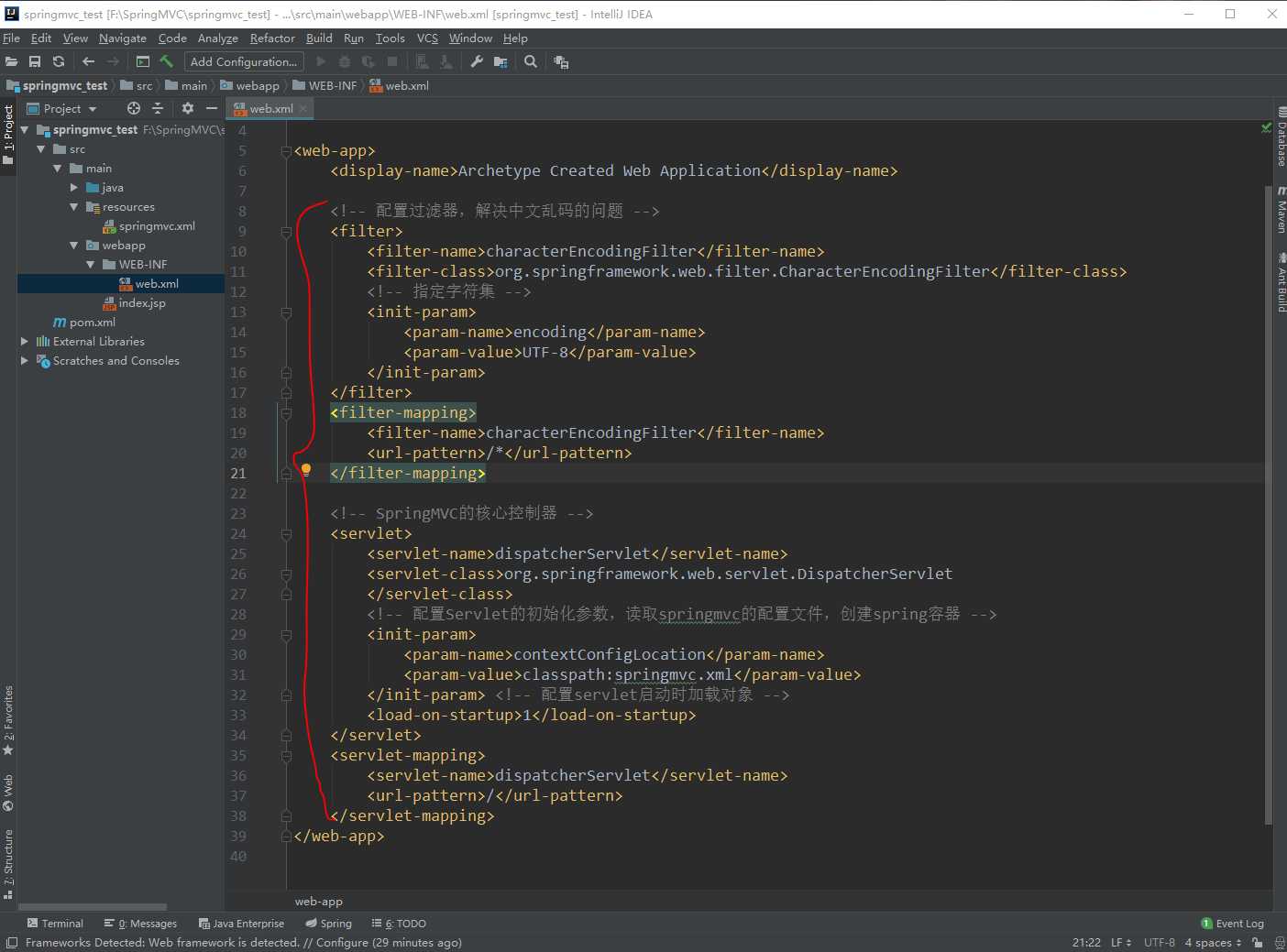Image resolution: width=1287 pixels, height=952 pixels.
Task: Click the Collapse All icon in Project panel
Action: [x=158, y=108]
